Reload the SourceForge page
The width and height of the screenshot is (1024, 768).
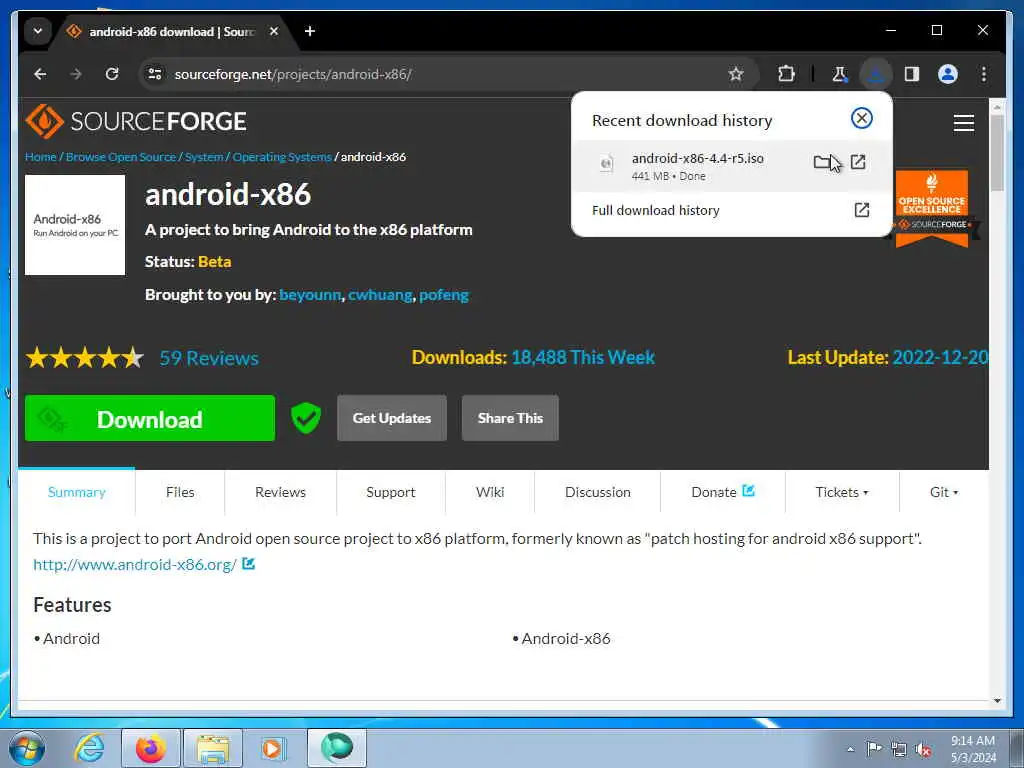(x=112, y=74)
